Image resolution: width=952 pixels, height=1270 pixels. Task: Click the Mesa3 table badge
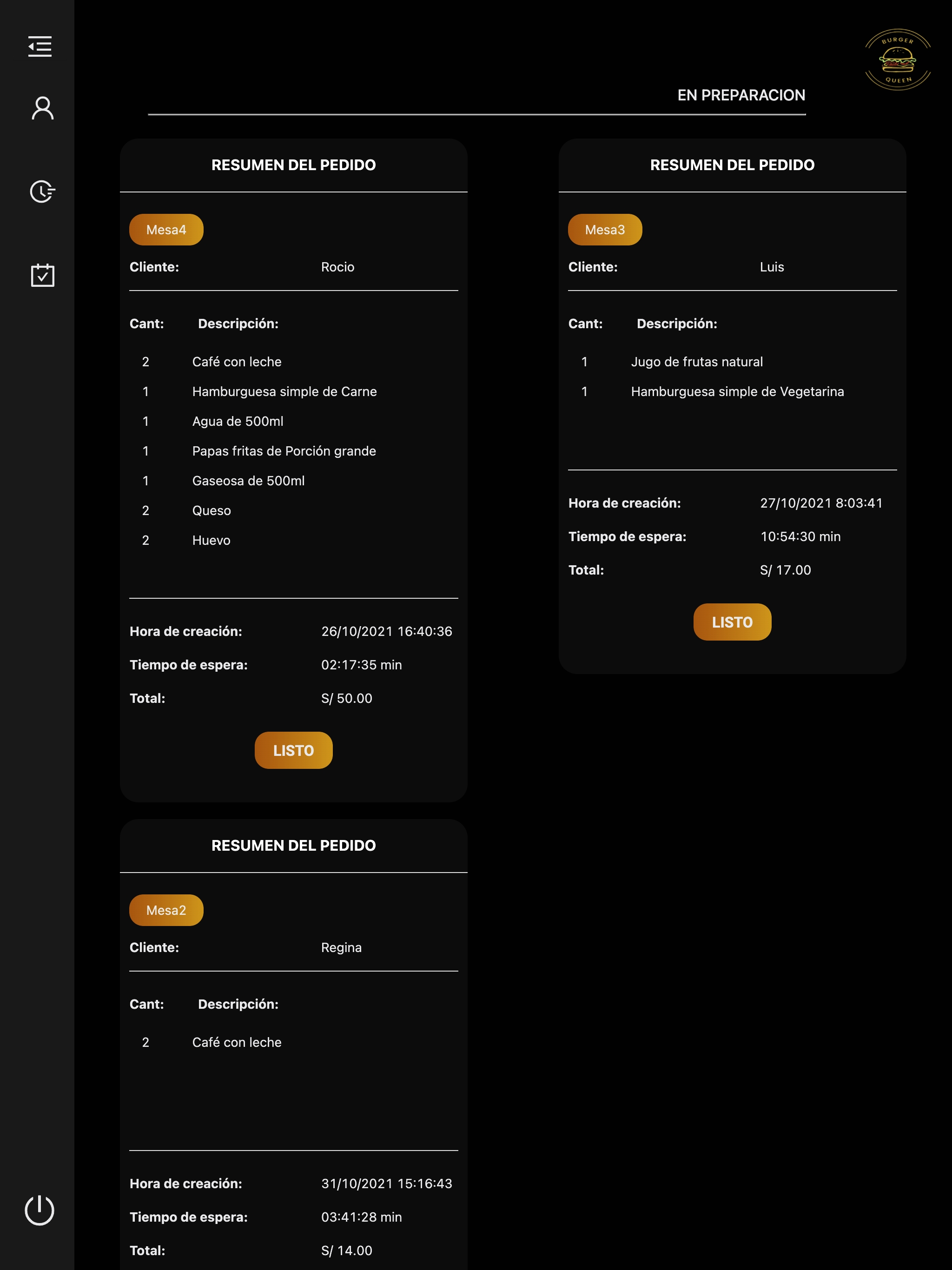click(605, 230)
